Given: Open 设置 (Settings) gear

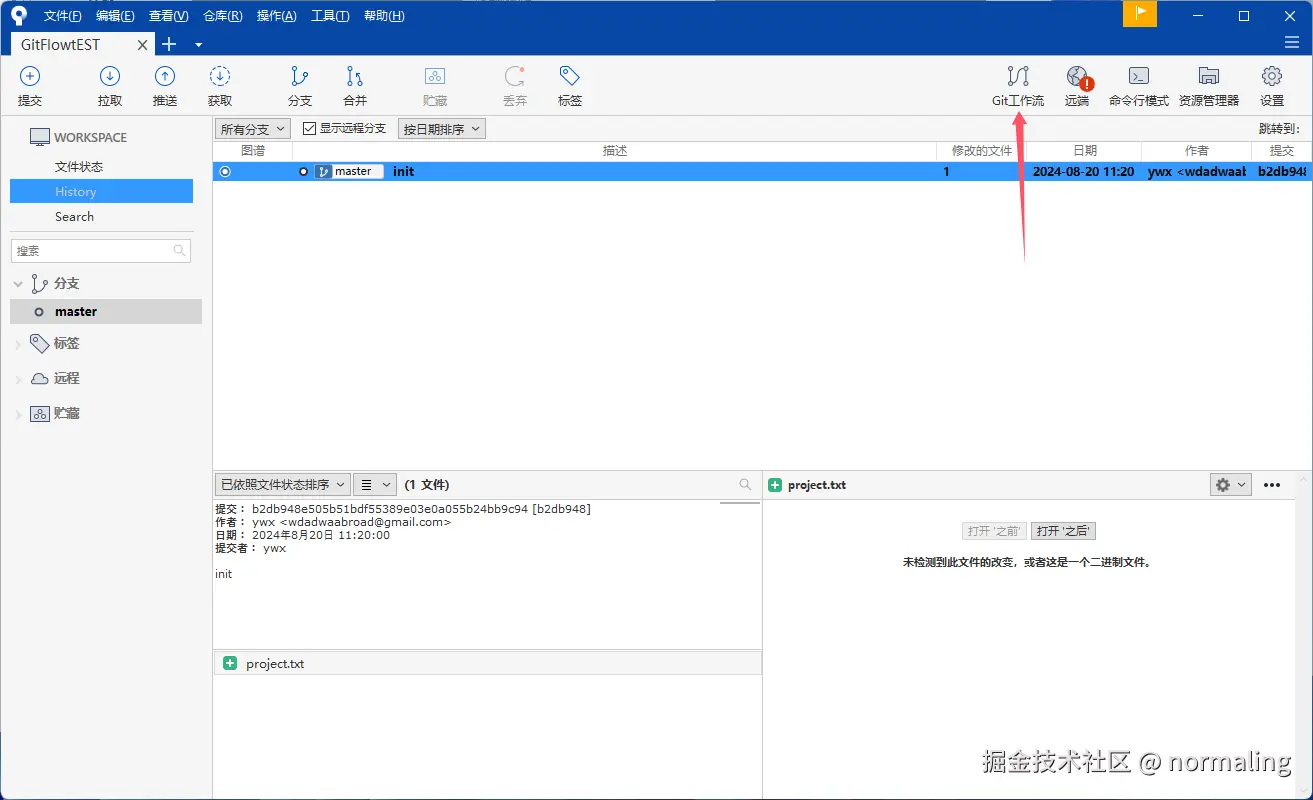Looking at the screenshot, I should [1272, 86].
